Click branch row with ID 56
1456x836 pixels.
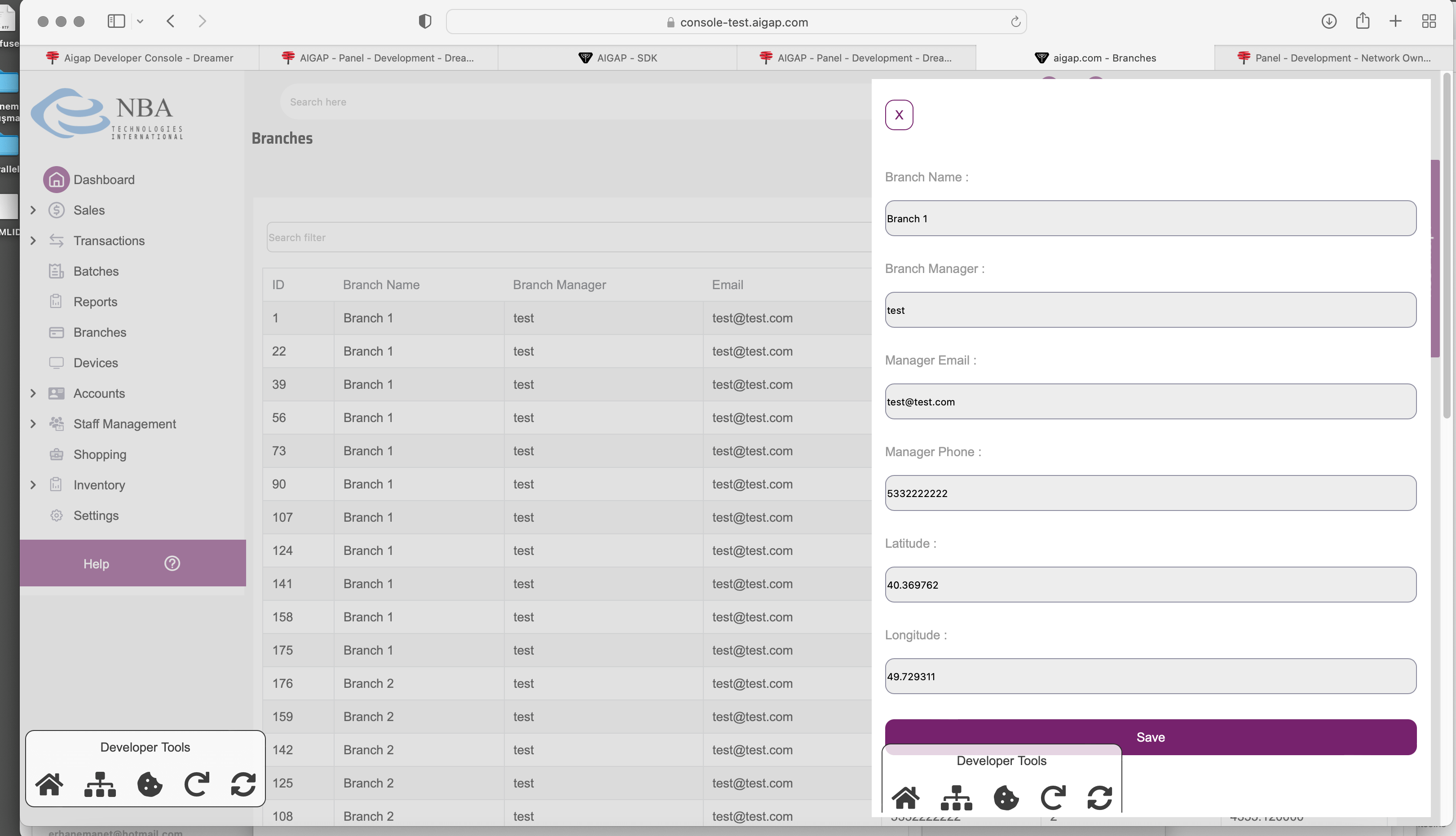568,418
